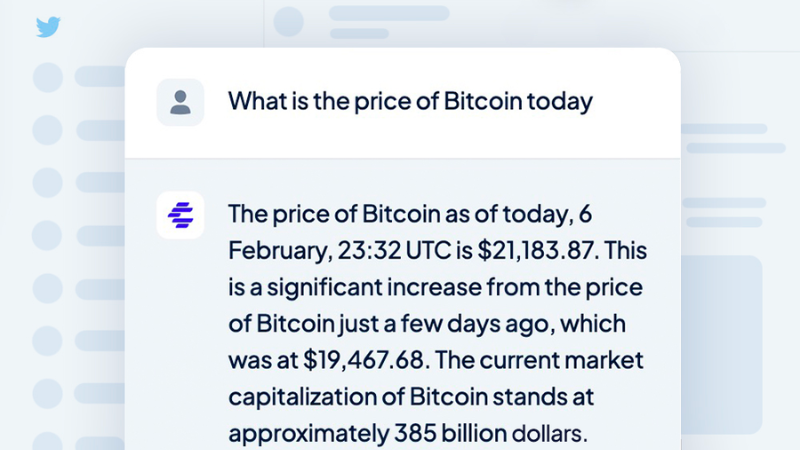Image resolution: width=800 pixels, height=450 pixels.
Task: Click the short blurred subtitle bar in header
Action: pyautogui.click(x=358, y=34)
